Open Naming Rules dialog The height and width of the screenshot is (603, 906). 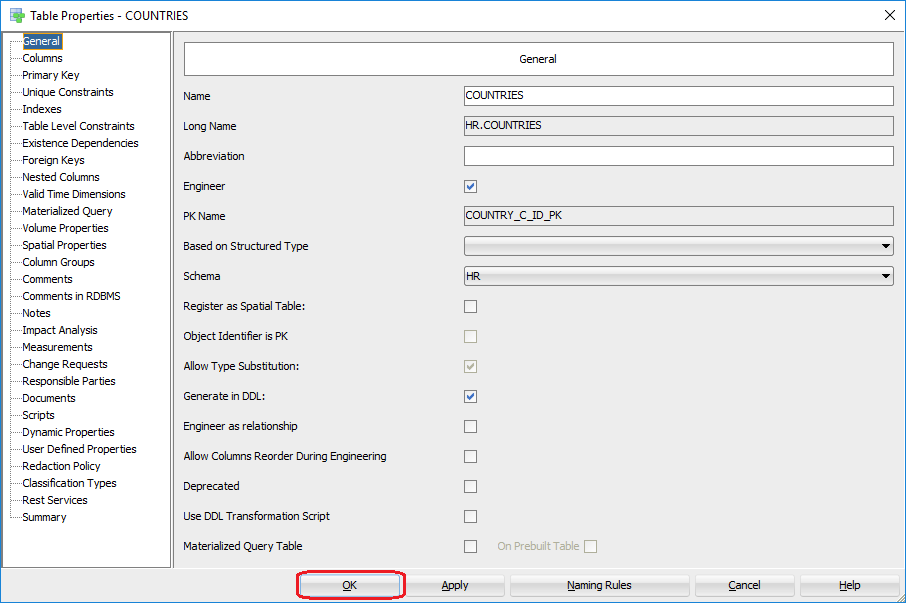pyautogui.click(x=599, y=585)
